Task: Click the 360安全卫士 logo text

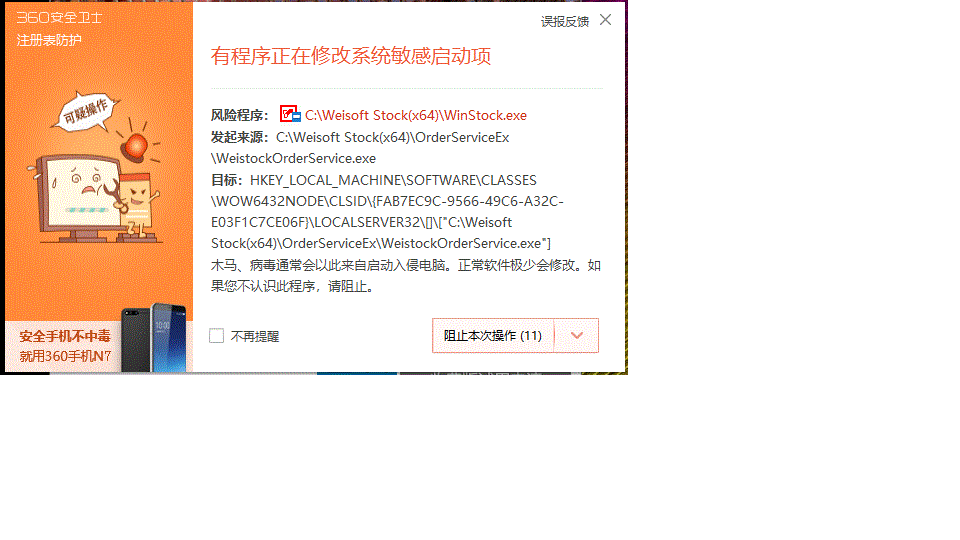Action: 59,18
